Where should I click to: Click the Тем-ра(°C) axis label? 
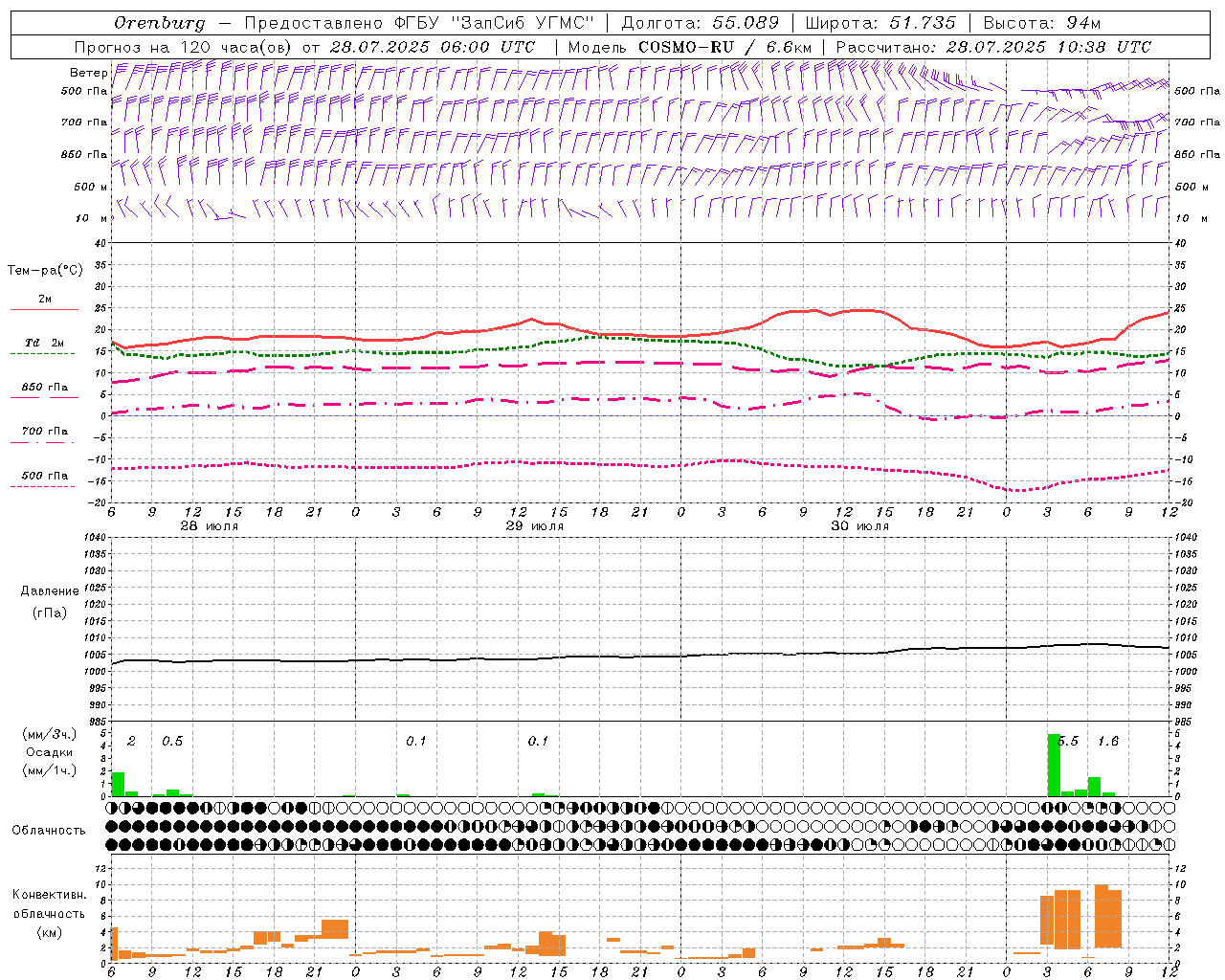click(45, 271)
